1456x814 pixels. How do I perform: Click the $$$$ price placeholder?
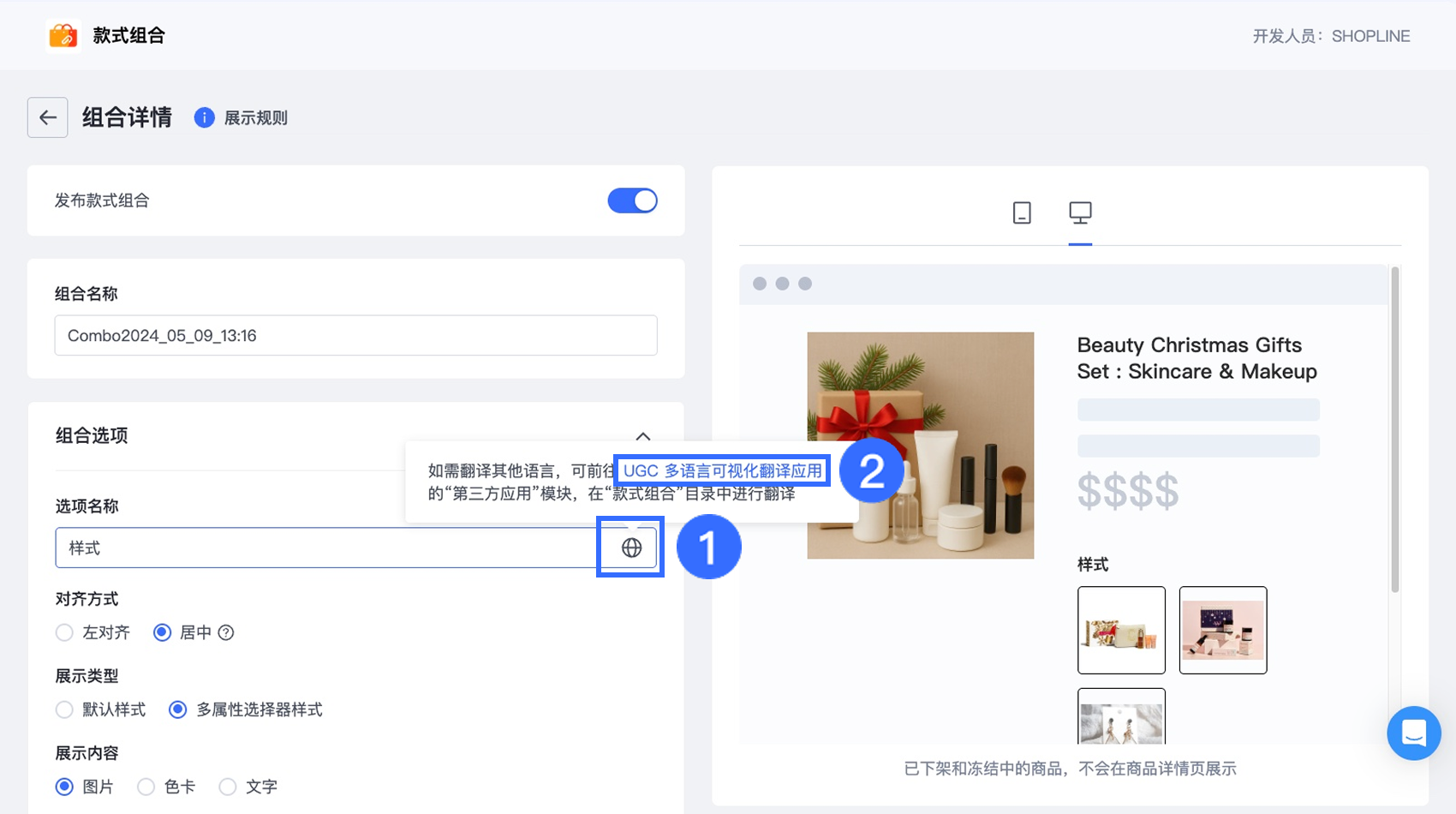pyautogui.click(x=1128, y=492)
